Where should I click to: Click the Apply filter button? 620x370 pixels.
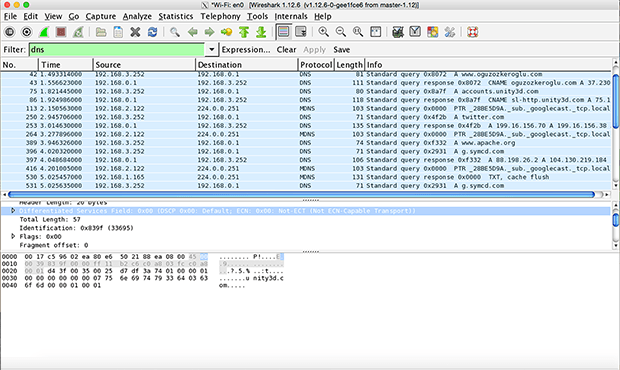click(x=314, y=50)
